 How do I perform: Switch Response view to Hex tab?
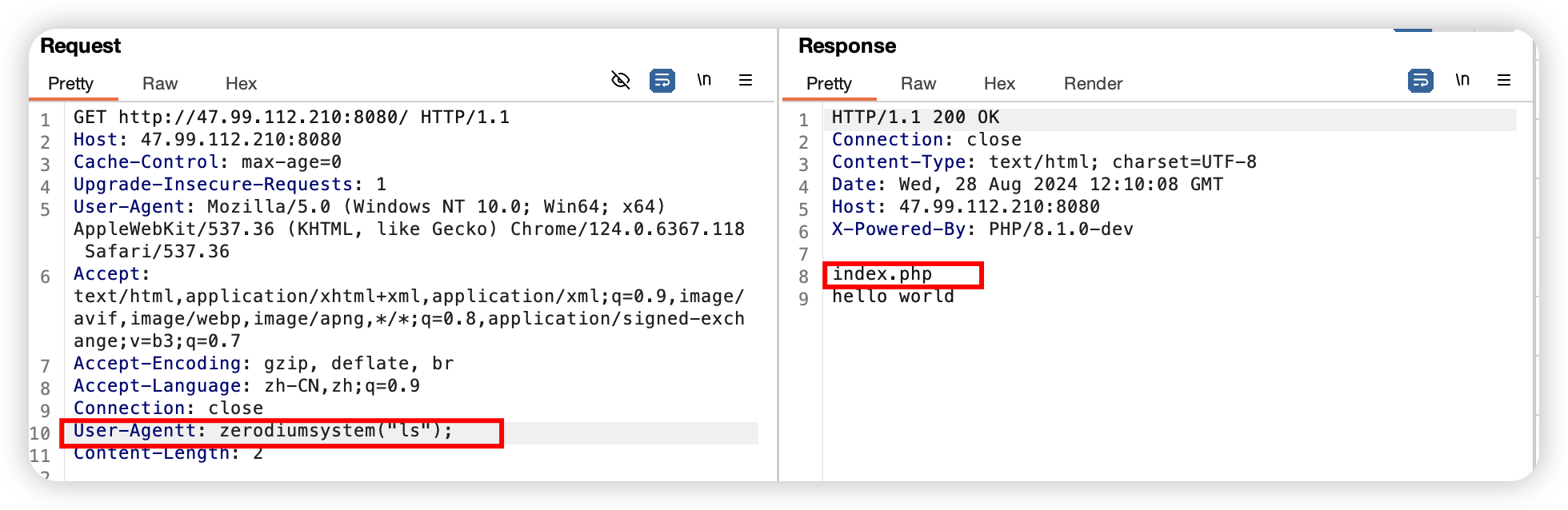coord(999,83)
